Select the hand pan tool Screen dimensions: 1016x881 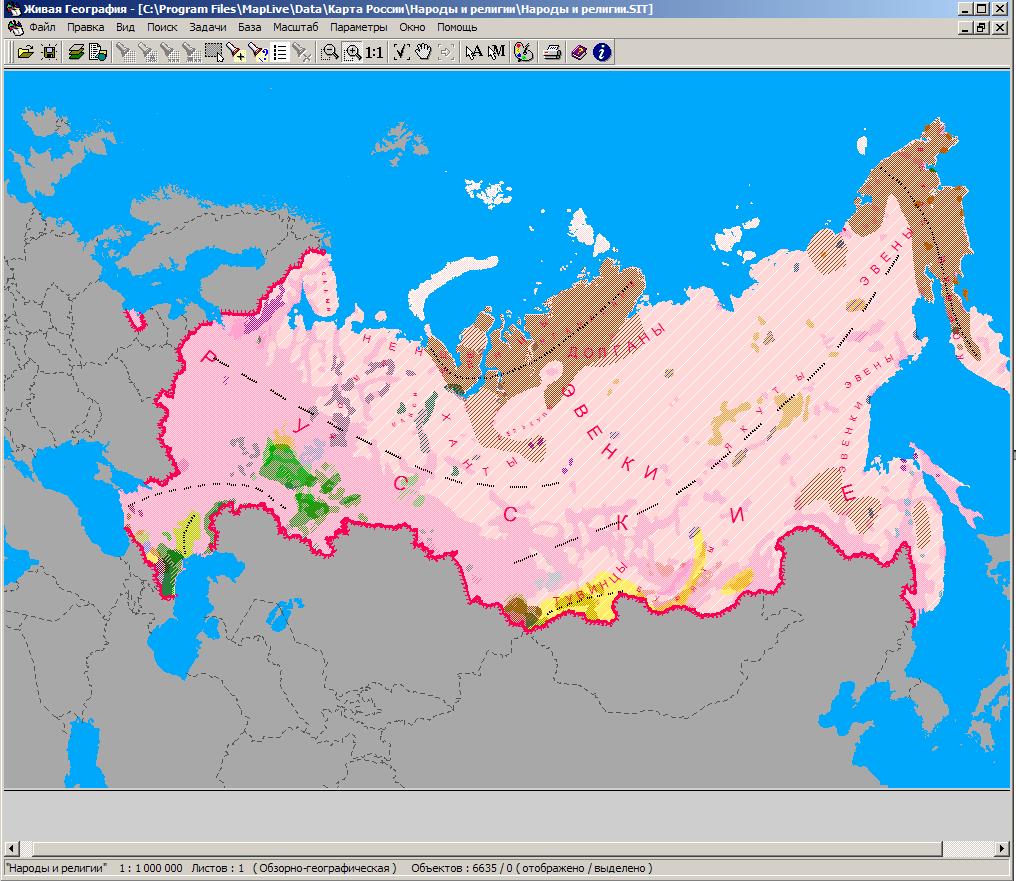(423, 52)
